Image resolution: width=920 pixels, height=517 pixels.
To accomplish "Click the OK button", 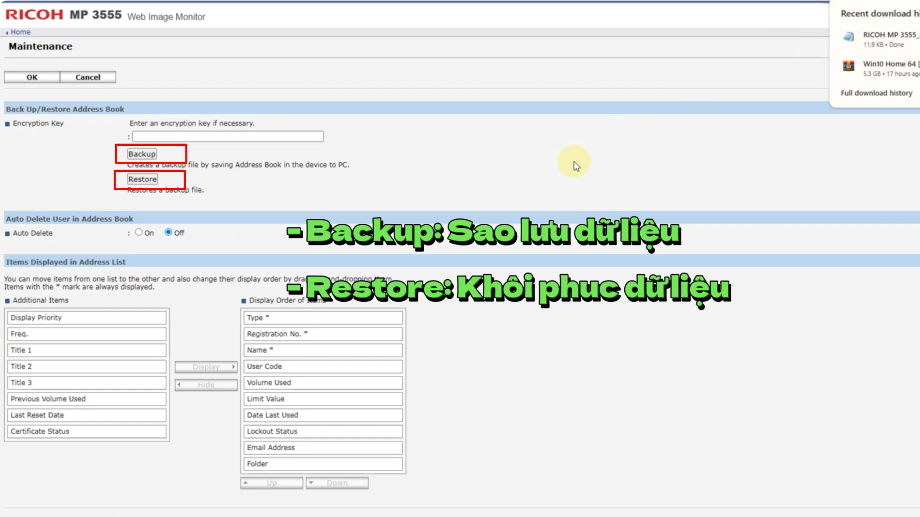I will [x=32, y=77].
